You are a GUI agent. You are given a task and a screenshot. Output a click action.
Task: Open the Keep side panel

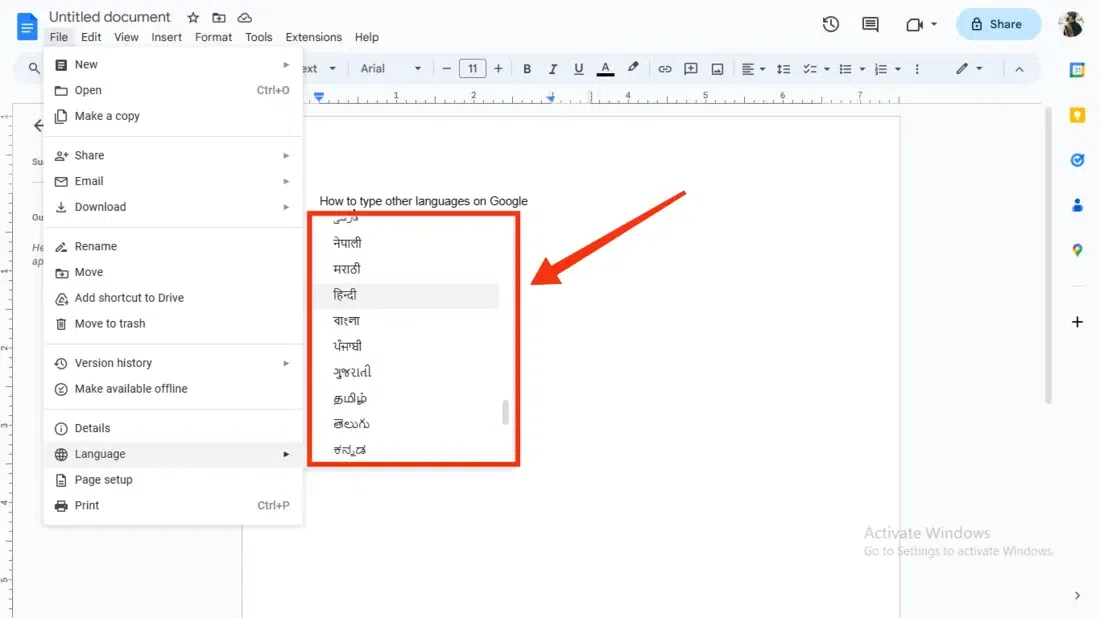tap(1077, 115)
